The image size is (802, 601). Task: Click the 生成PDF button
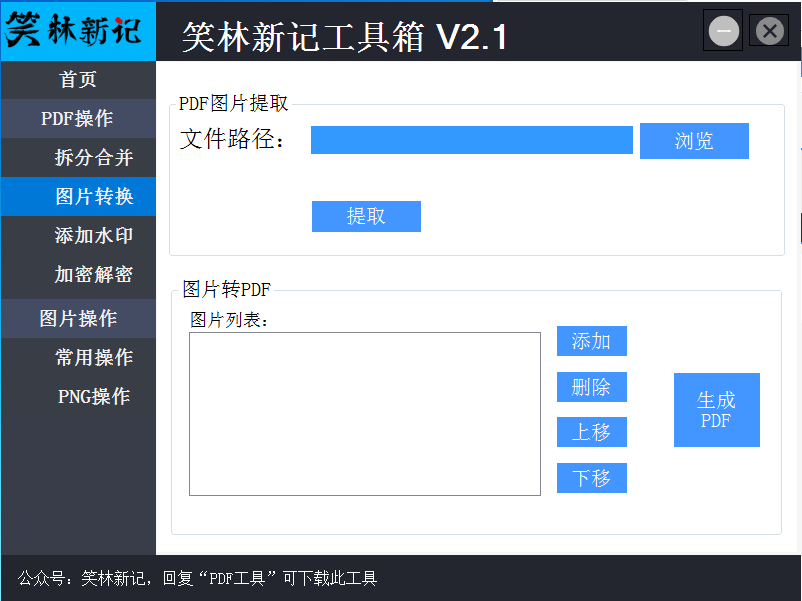click(x=717, y=410)
